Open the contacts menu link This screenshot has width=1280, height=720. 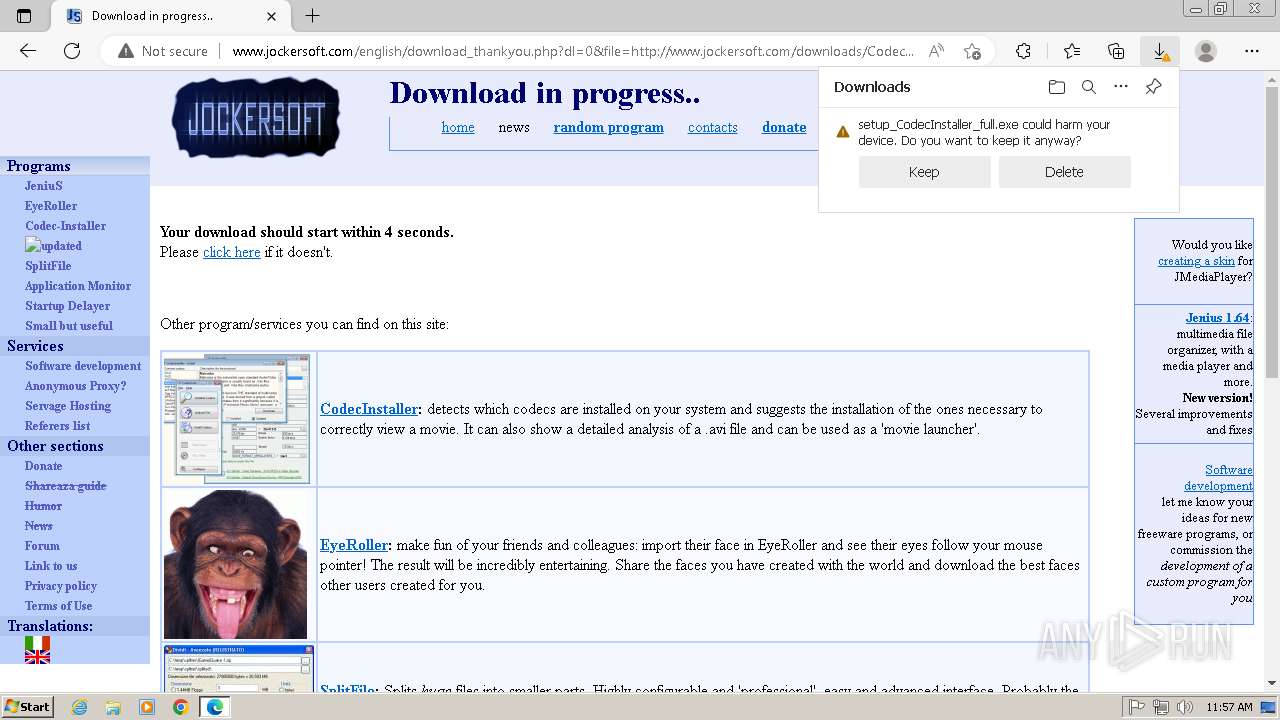(x=712, y=127)
